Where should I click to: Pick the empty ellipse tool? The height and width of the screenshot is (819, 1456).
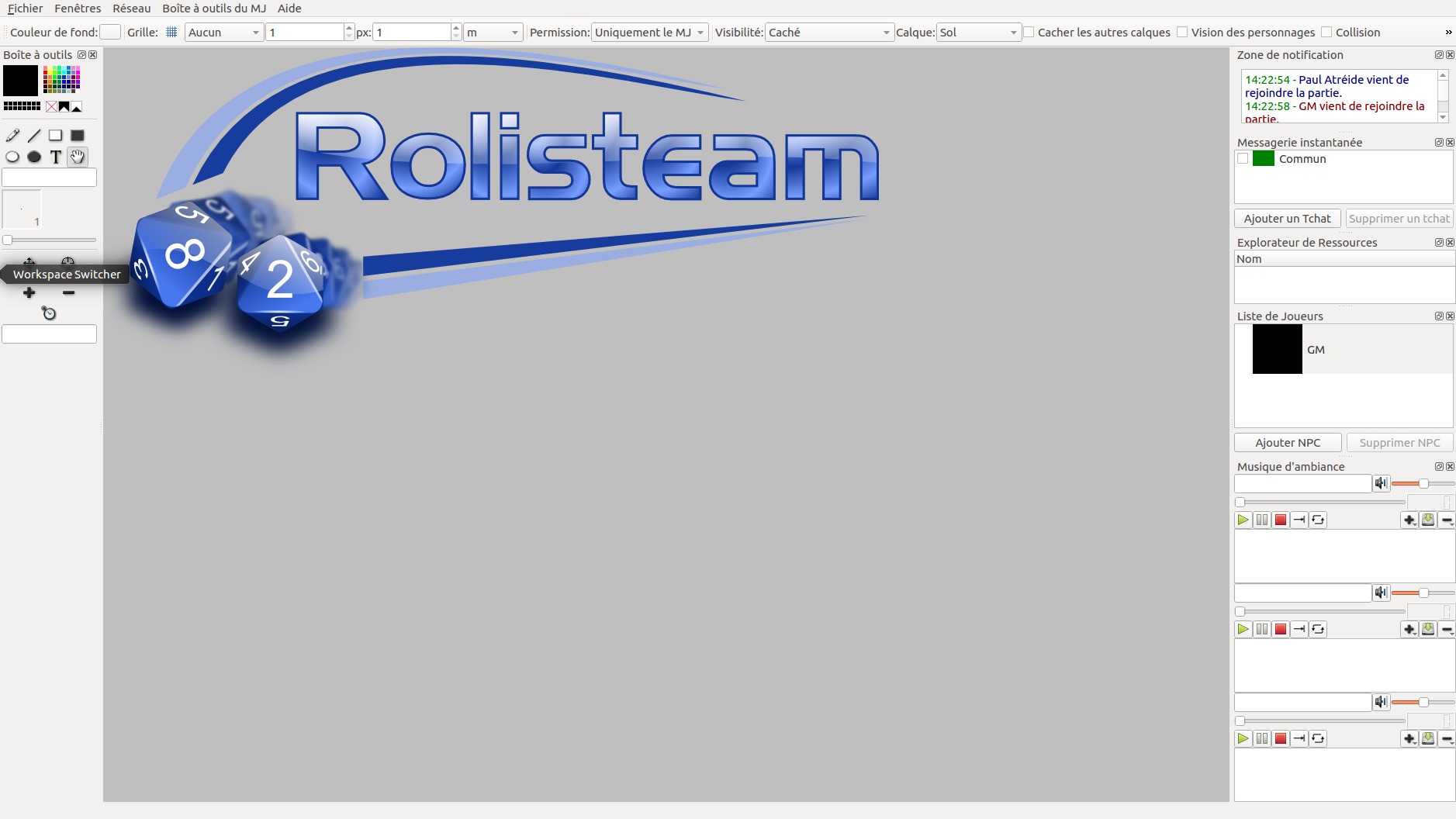point(12,157)
